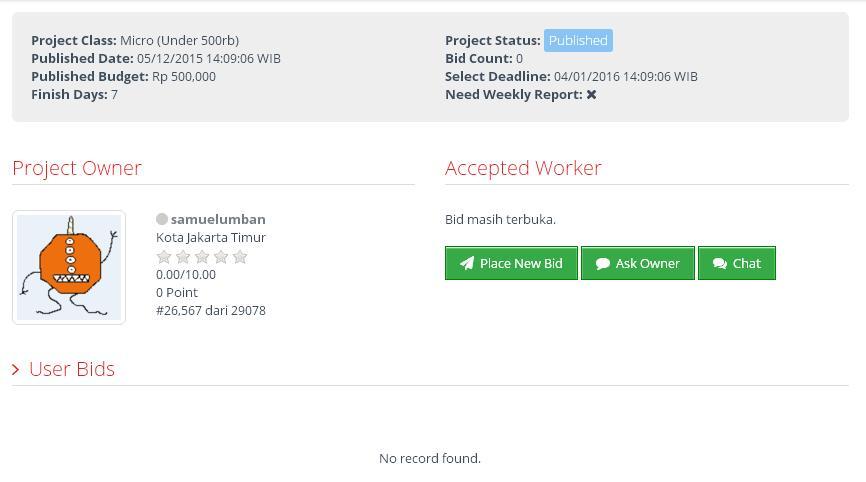This screenshot has height=482, width=866.
Task: Click the second rating star
Action: click(x=183, y=257)
